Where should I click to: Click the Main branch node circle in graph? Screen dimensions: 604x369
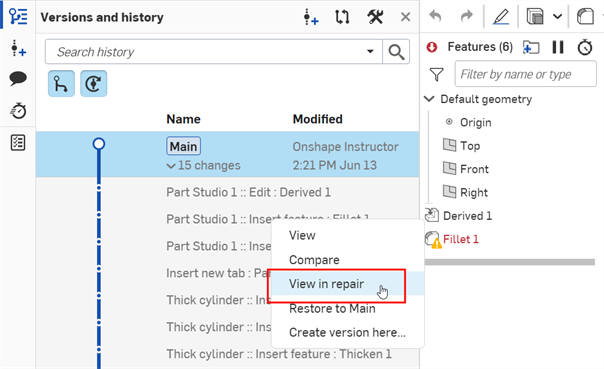99,144
